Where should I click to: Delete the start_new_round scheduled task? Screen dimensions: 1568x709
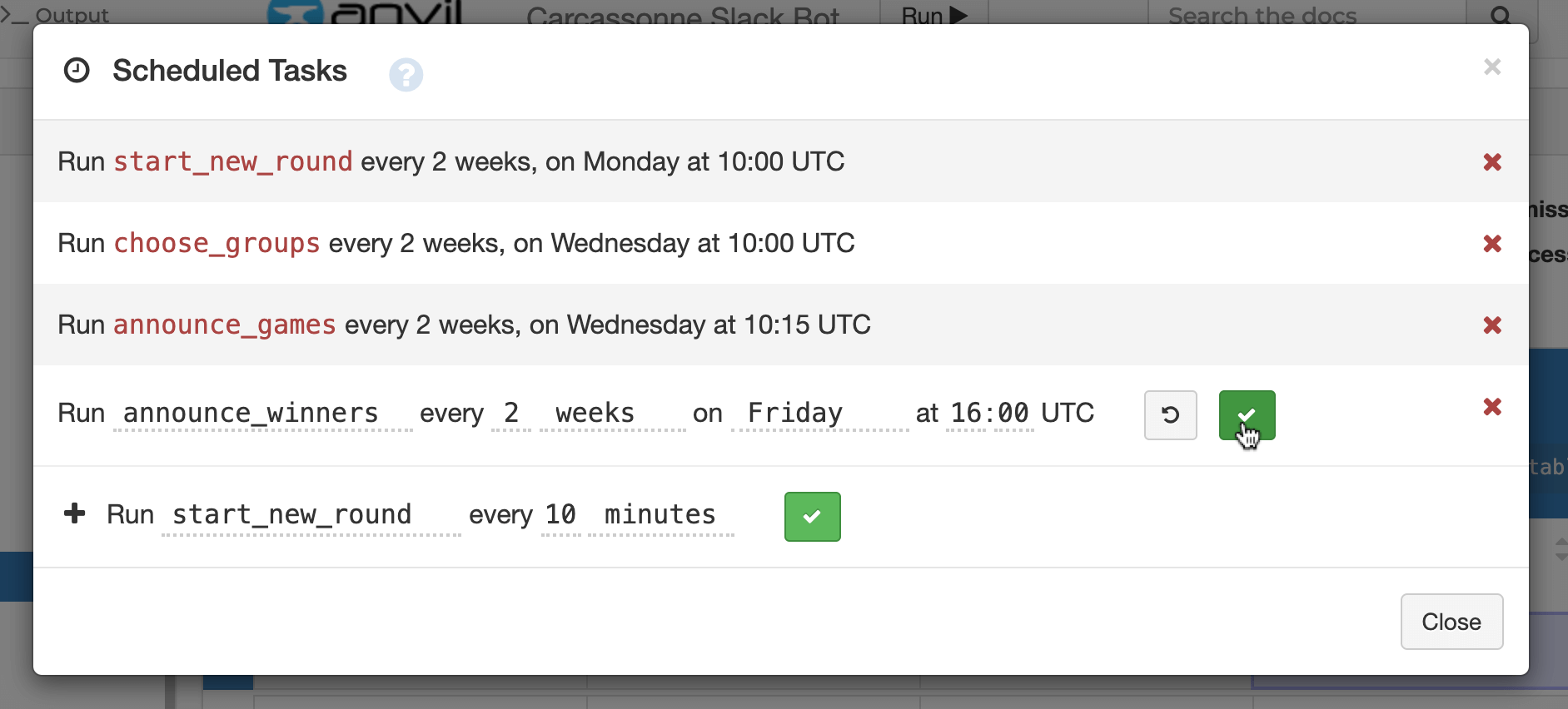click(x=1491, y=162)
